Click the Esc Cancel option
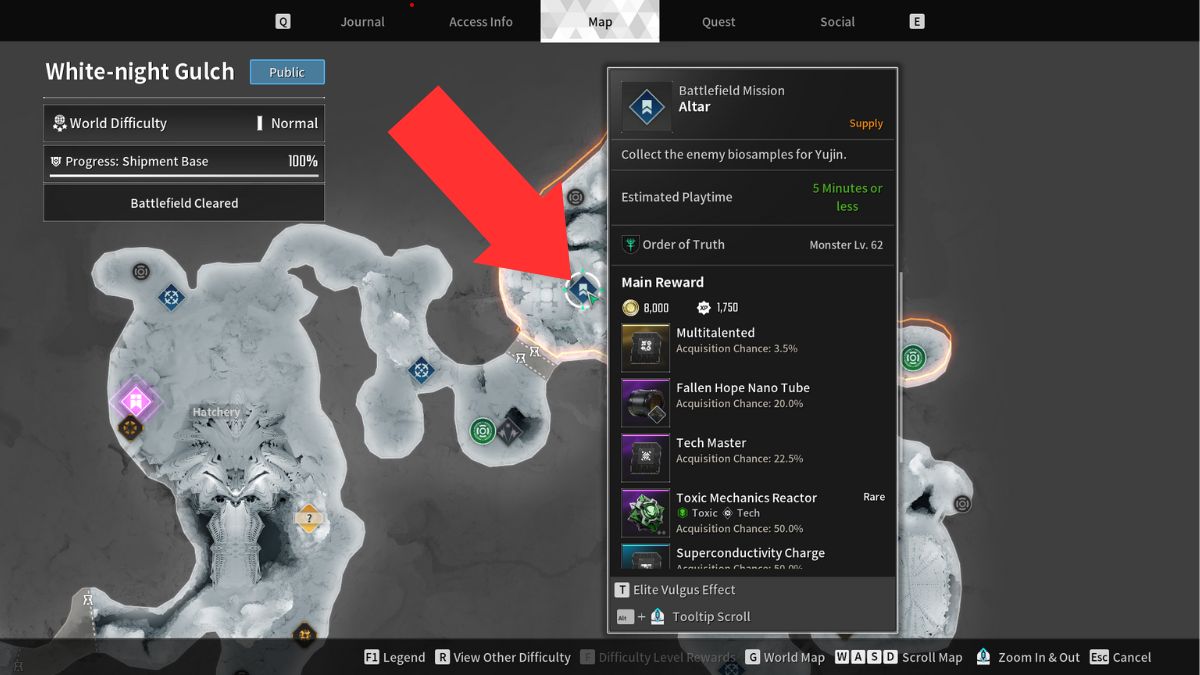This screenshot has width=1200, height=675. click(x=1121, y=657)
